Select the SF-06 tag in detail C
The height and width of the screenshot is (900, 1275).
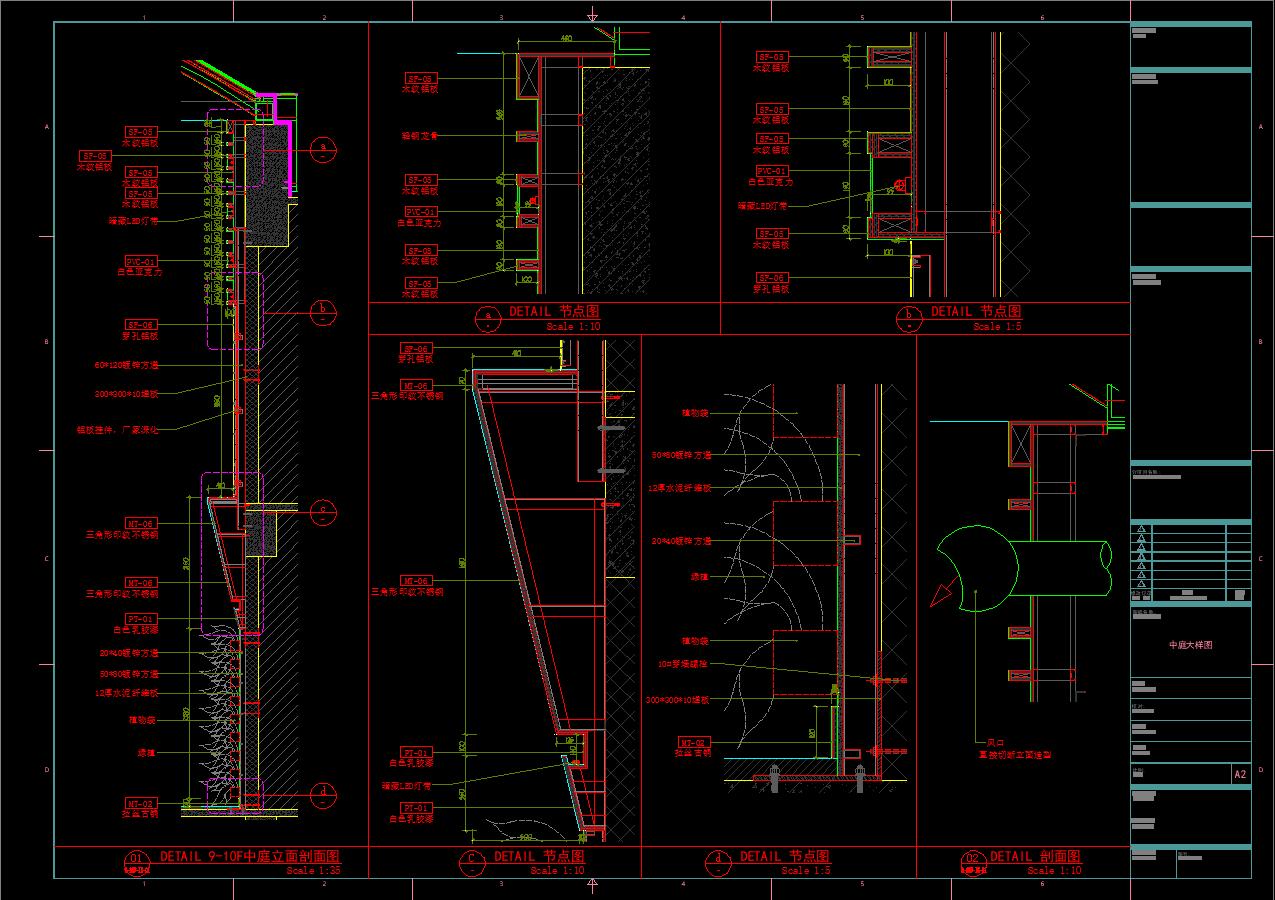tap(414, 348)
